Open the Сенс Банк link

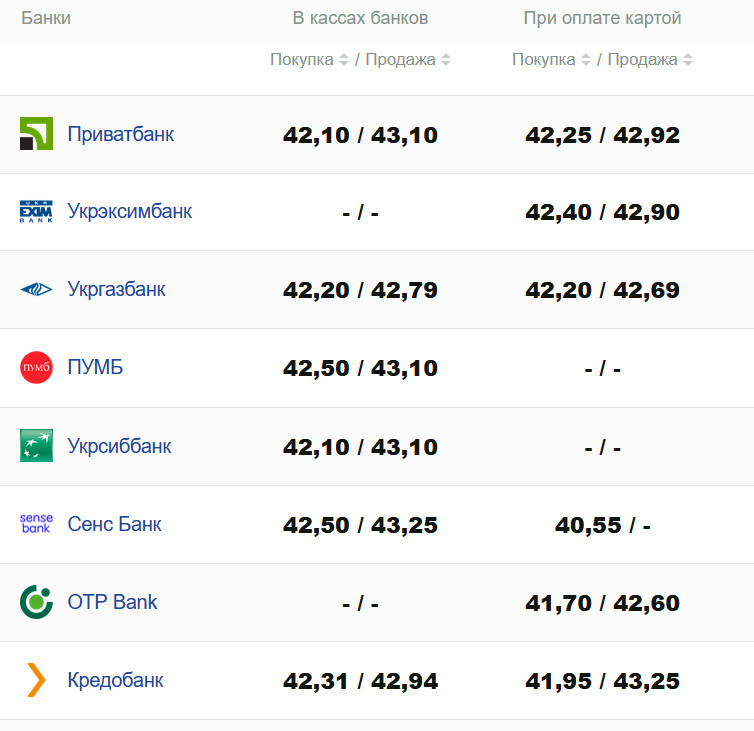114,524
